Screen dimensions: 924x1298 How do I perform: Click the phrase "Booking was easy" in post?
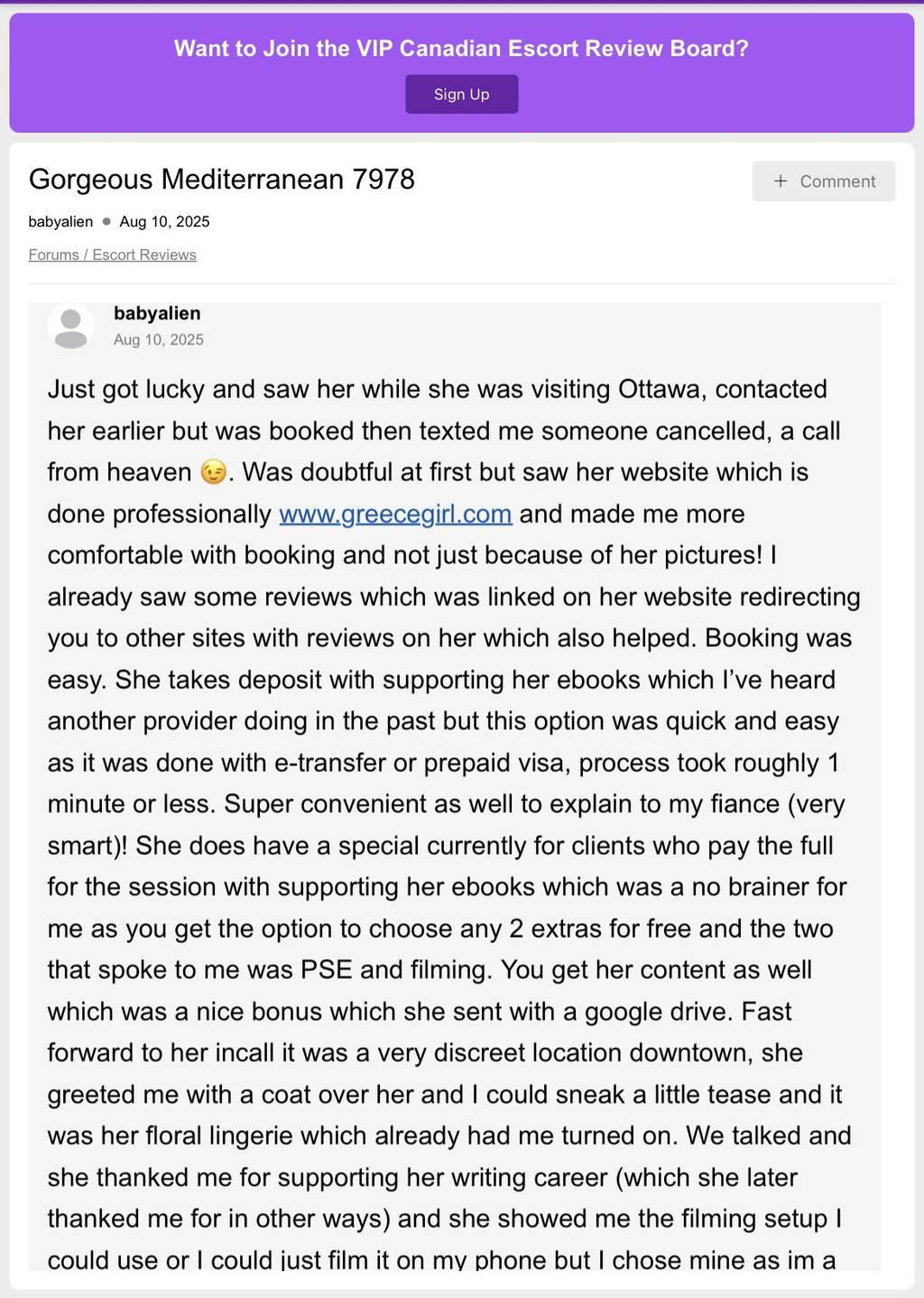point(778,638)
